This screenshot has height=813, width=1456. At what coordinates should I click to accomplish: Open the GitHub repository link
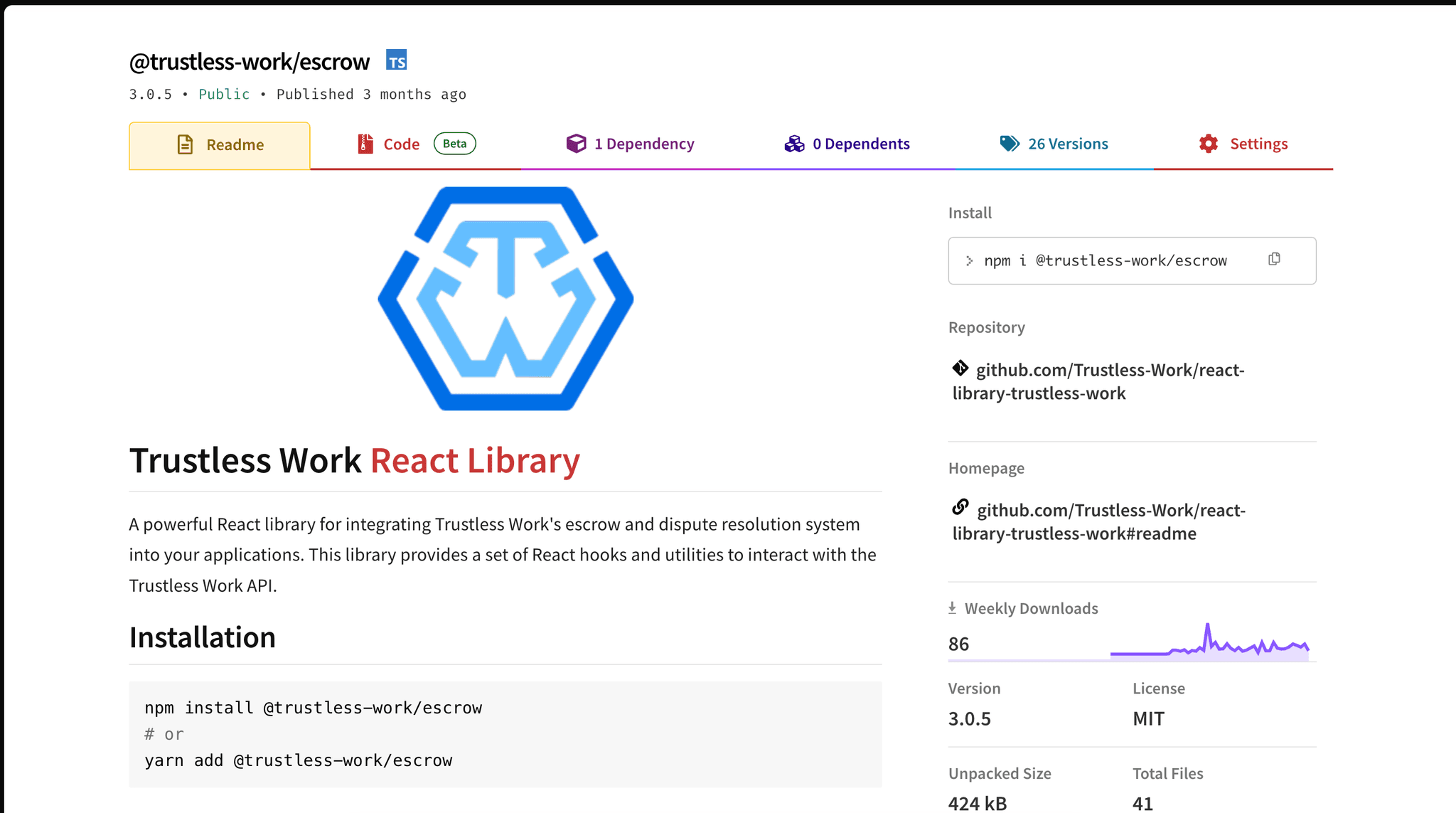pos(1098,381)
